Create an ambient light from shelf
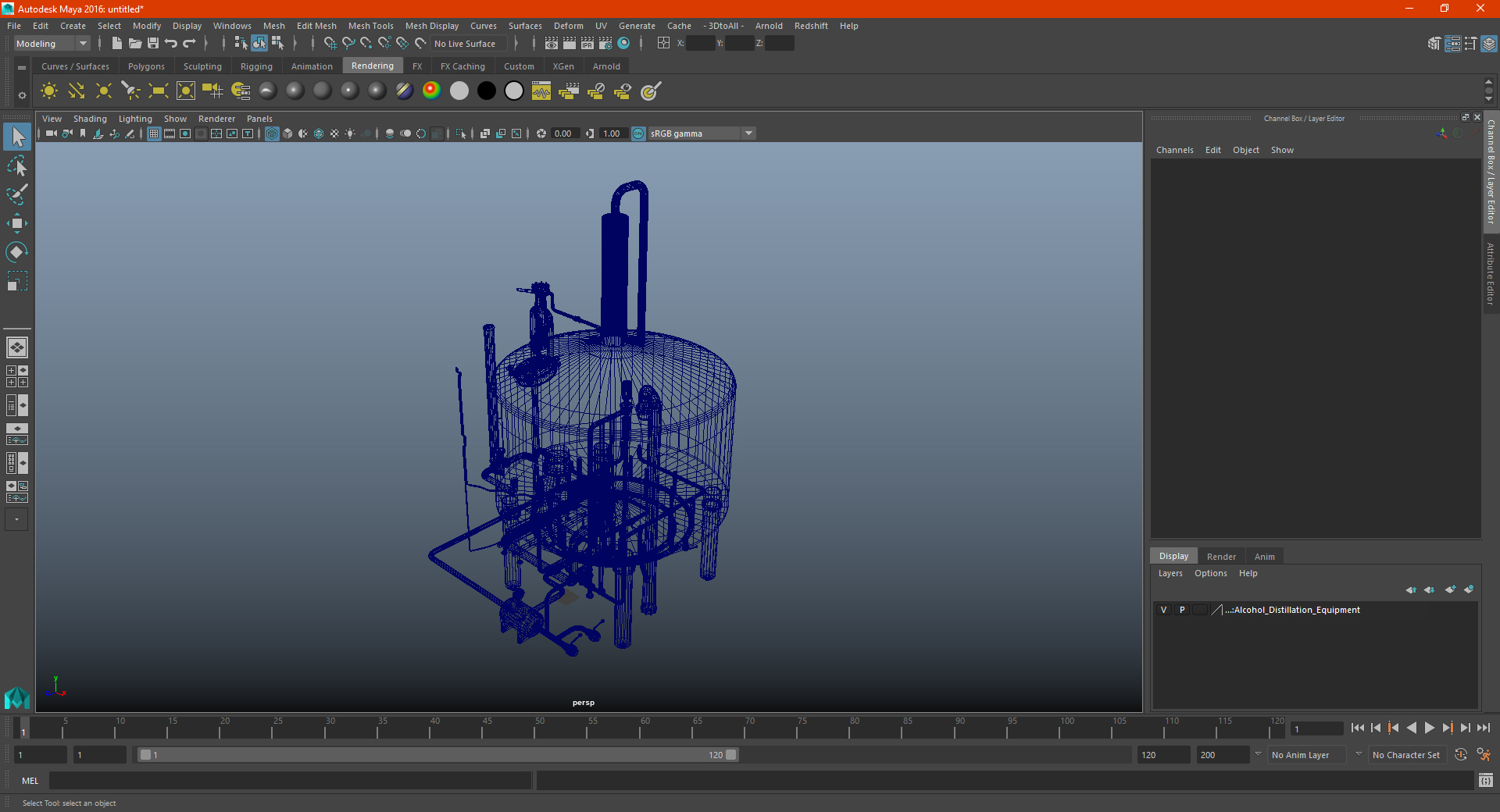Screen dimensions: 1500x812 click(x=48, y=91)
